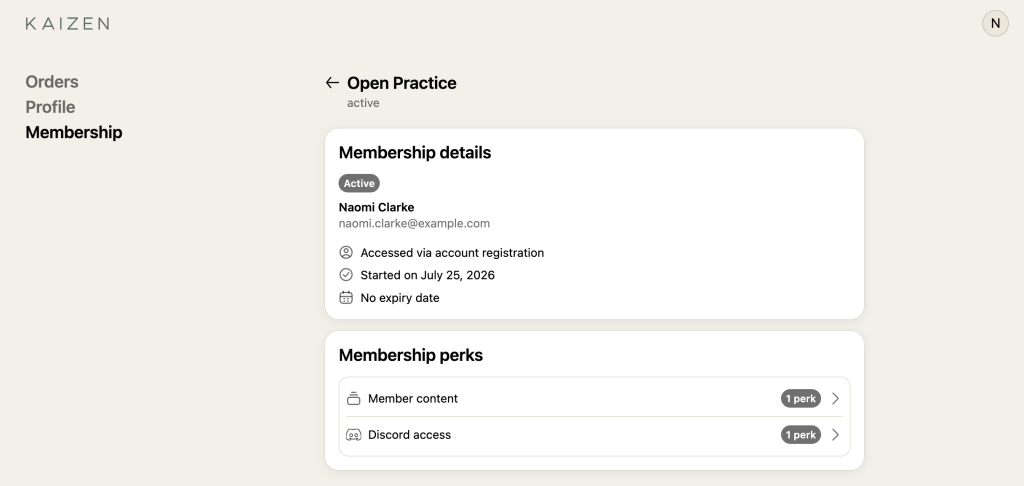Screen dimensions: 1024x486
Task: Click the Open Practice heading
Action: tap(402, 83)
